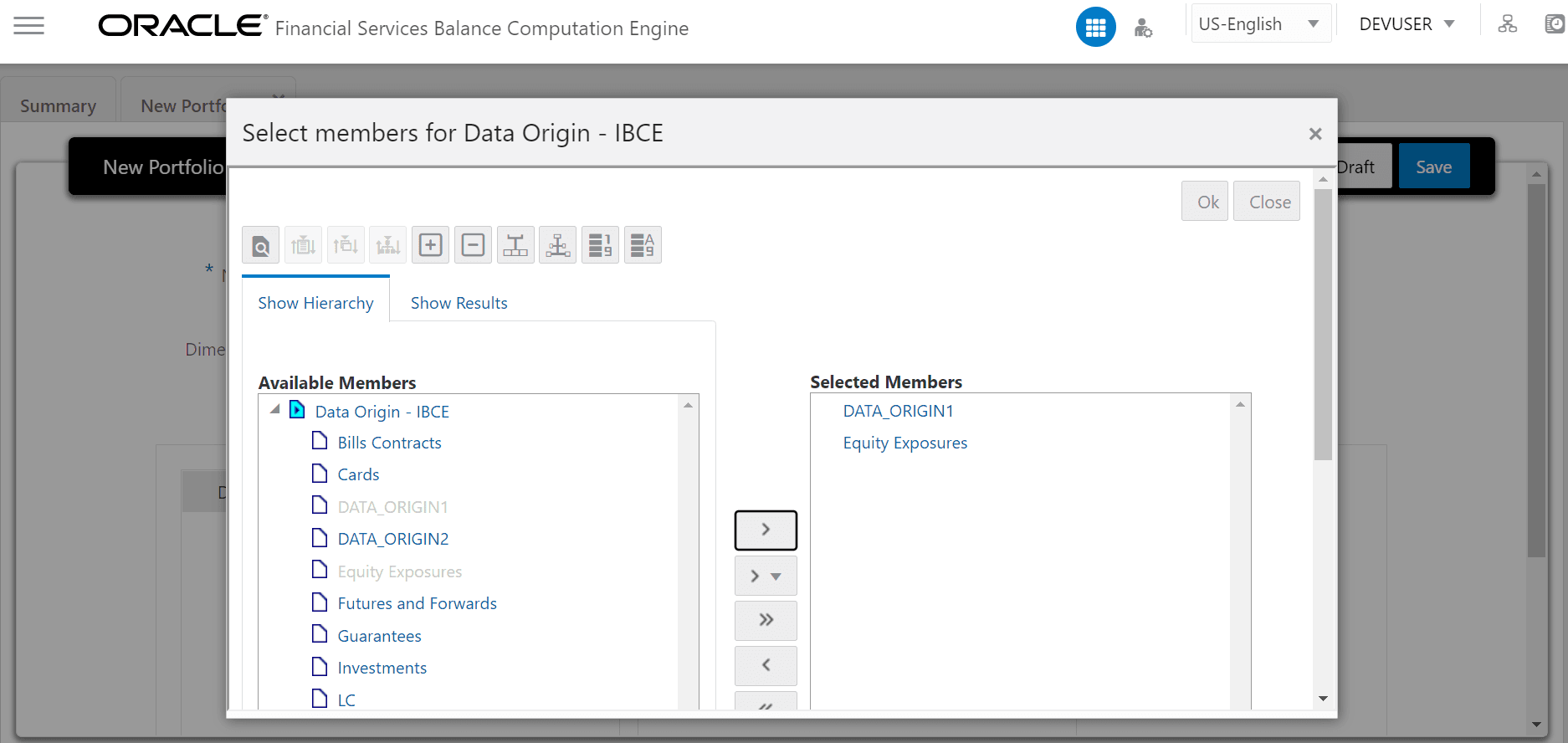The height and width of the screenshot is (743, 1568).
Task: Click the focus node hierarchy icon
Action: point(557,245)
